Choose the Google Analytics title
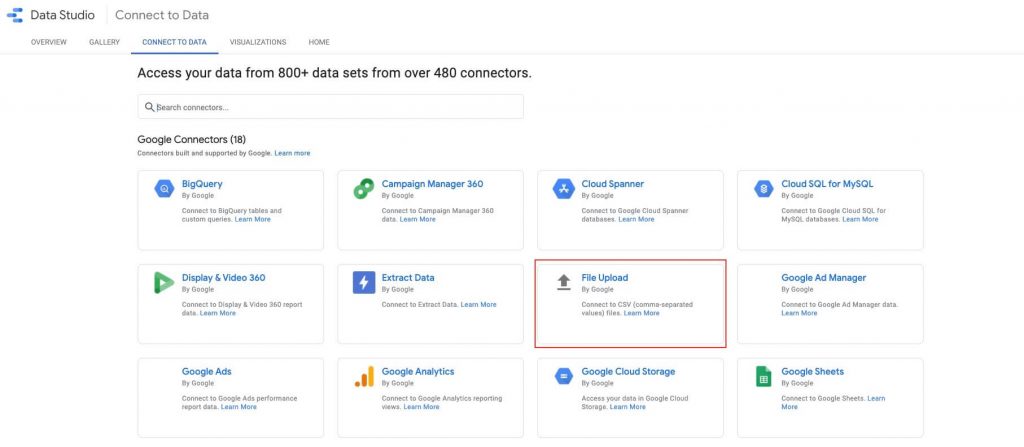1024x447 pixels. 418,371
